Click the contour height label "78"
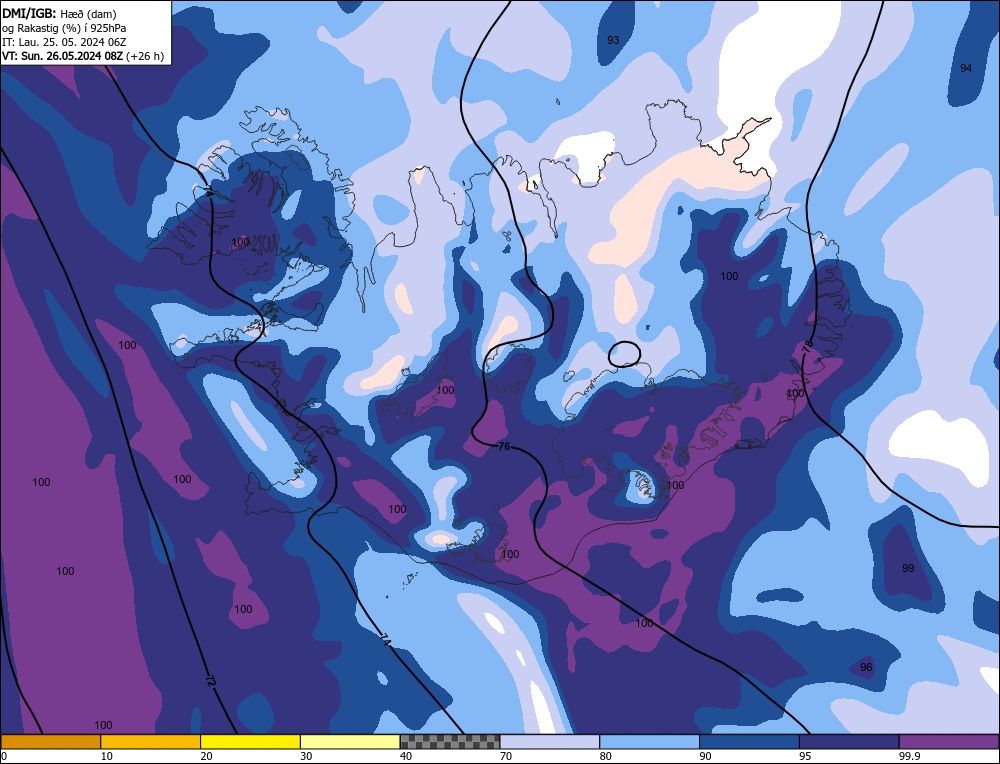The image size is (1000, 764). [x=807, y=347]
